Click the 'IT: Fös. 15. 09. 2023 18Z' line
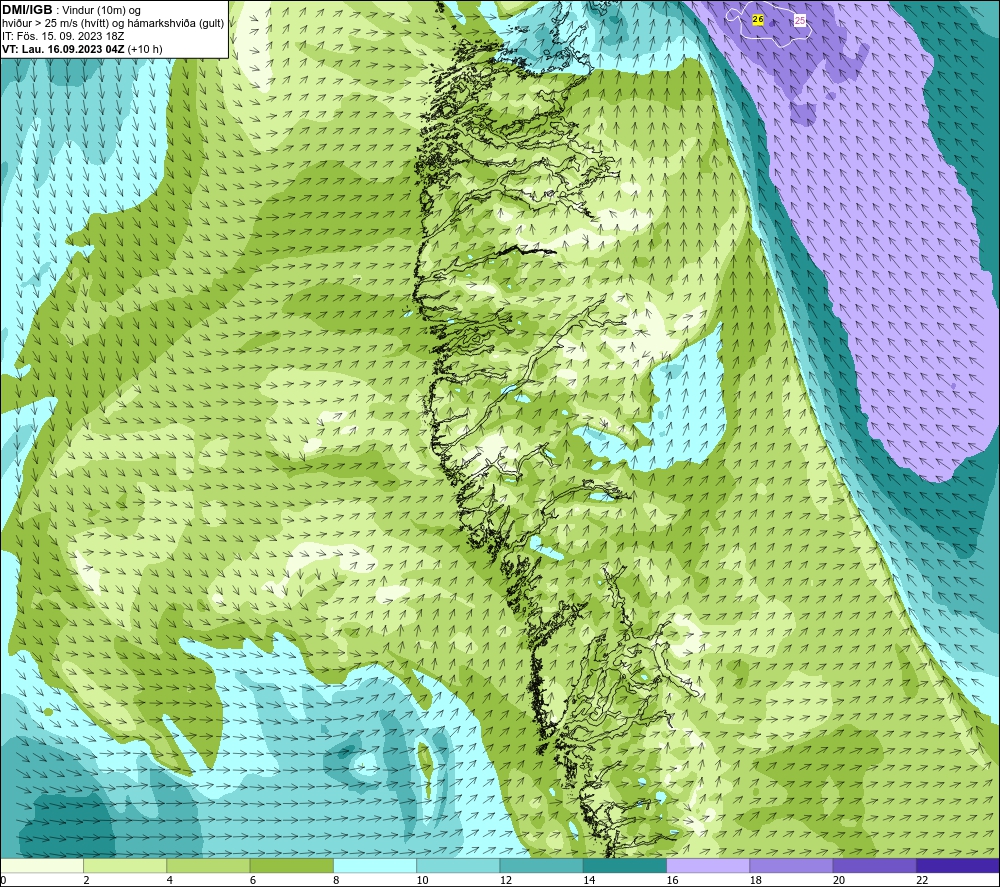The image size is (1000, 887). (63, 36)
